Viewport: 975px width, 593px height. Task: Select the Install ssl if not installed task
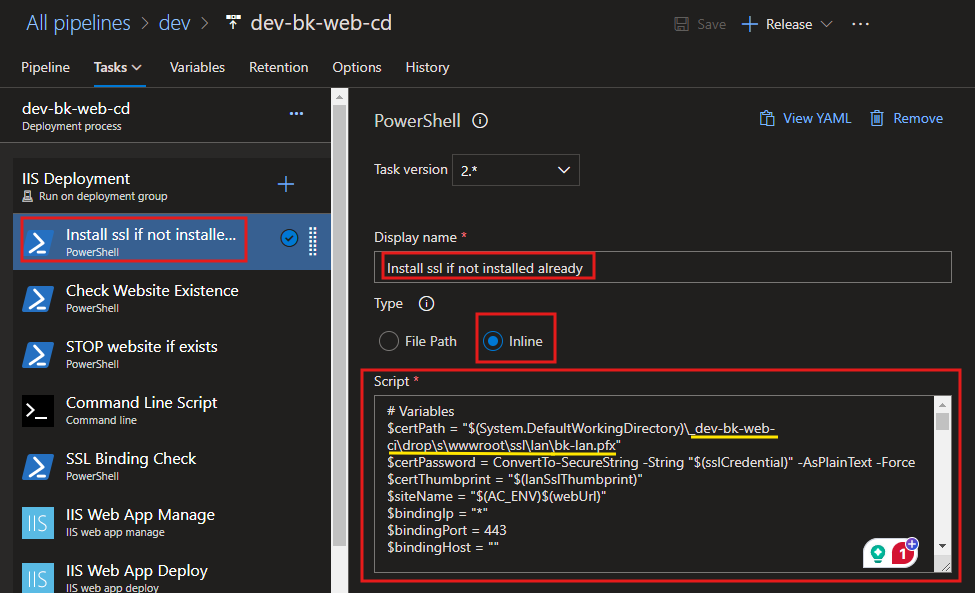coord(172,242)
